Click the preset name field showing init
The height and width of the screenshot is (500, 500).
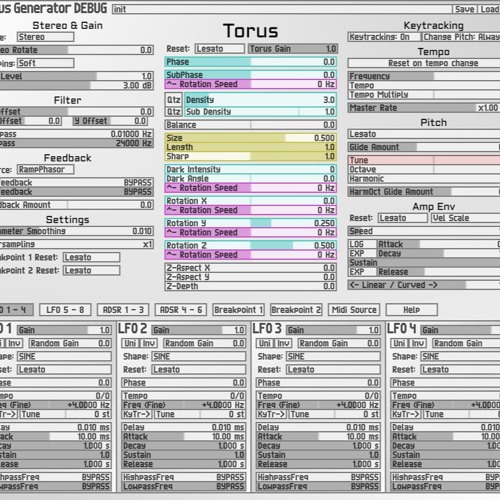point(281,9)
